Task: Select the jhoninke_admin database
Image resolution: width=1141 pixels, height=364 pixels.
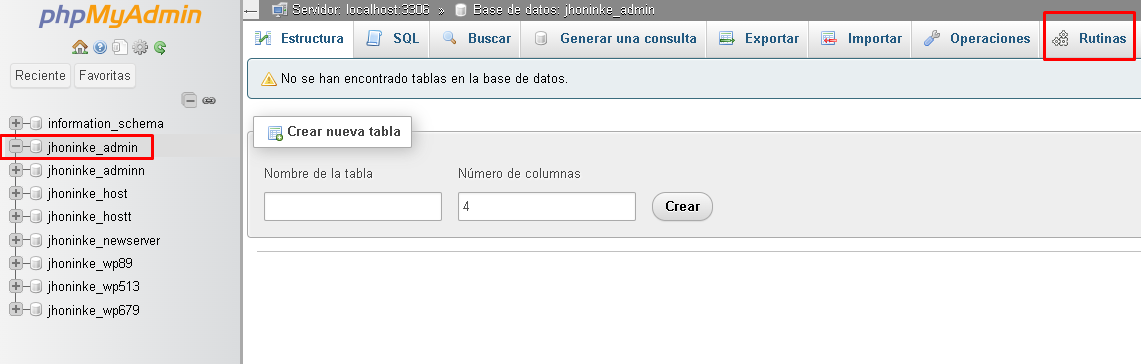Action: tap(92, 147)
